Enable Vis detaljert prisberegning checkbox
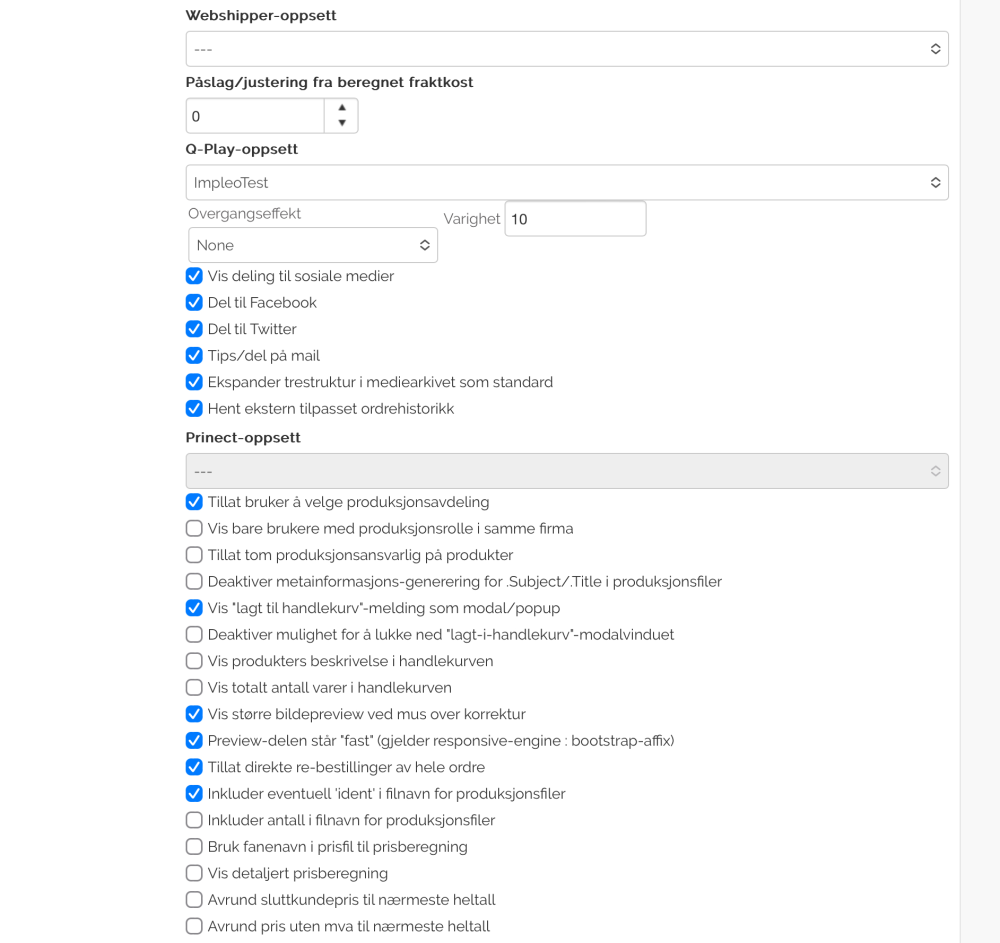1000x943 pixels. [x=194, y=873]
